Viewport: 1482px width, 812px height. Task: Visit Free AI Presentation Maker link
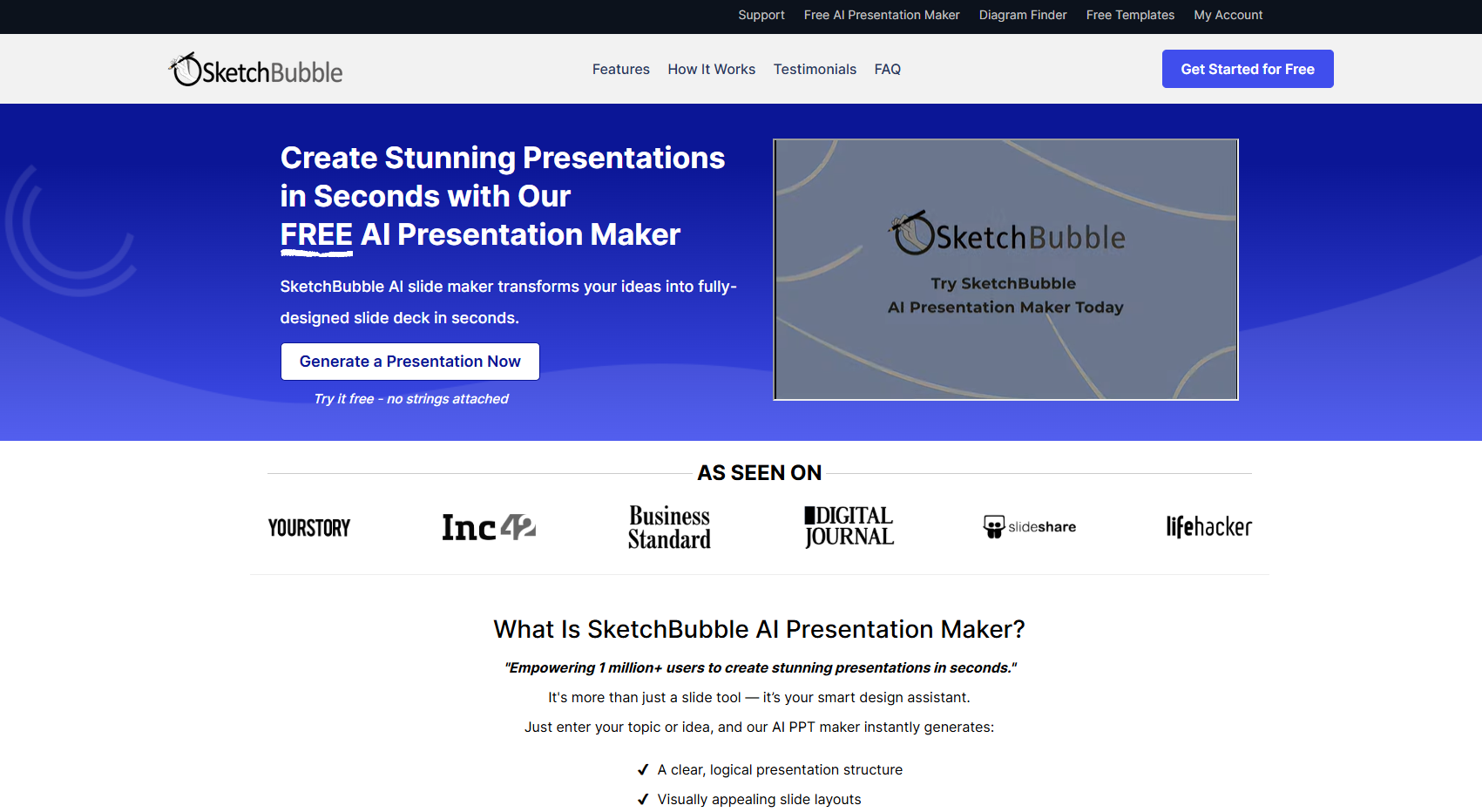[x=882, y=15]
